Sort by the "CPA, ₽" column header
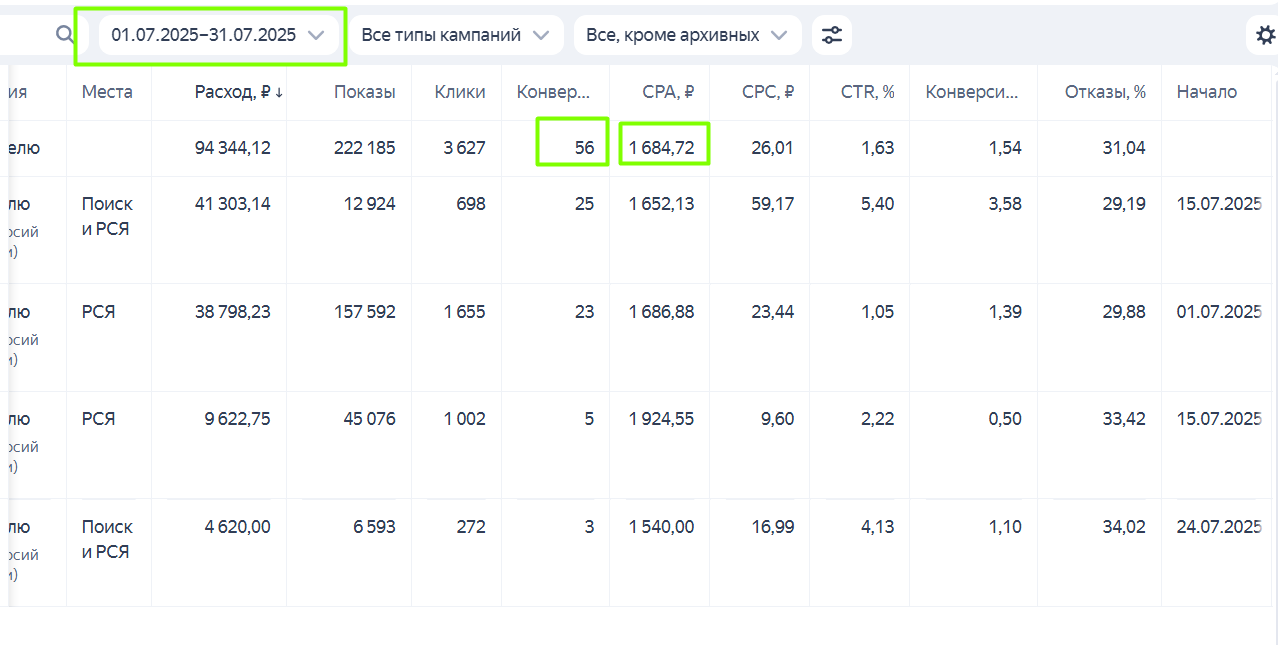The image size is (1278, 645). click(x=668, y=92)
